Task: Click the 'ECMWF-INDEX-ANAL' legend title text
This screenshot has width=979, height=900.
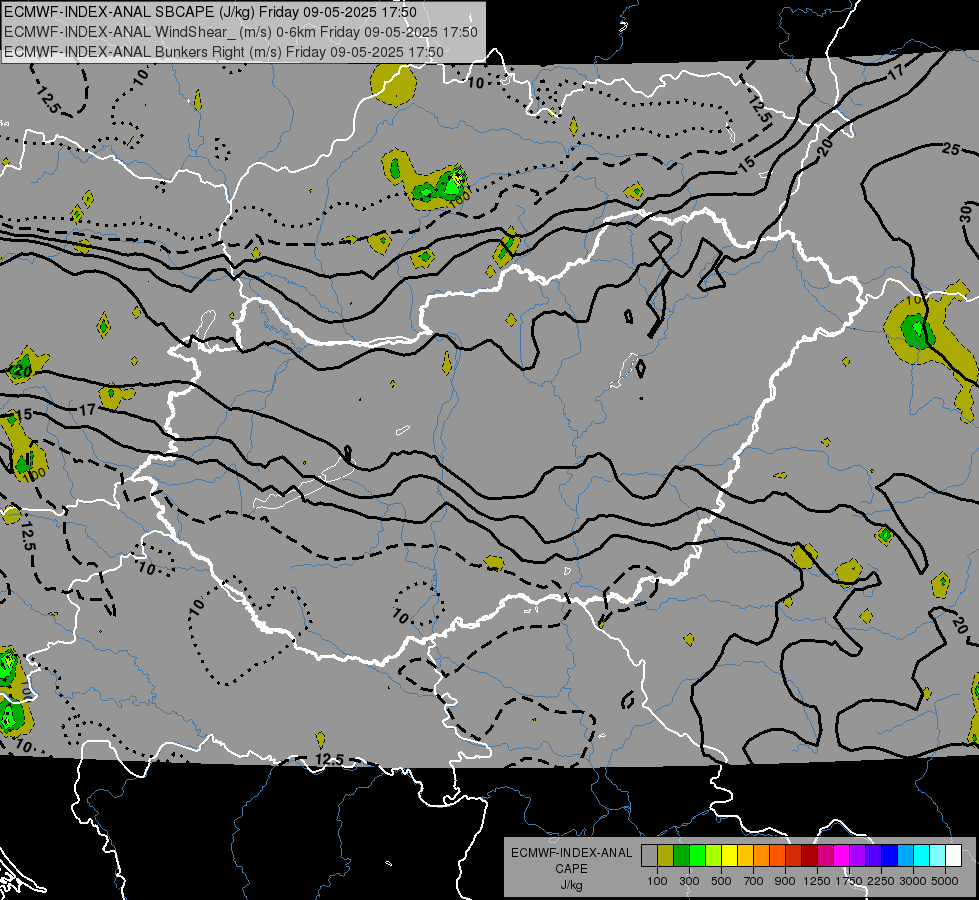Action: click(571, 853)
